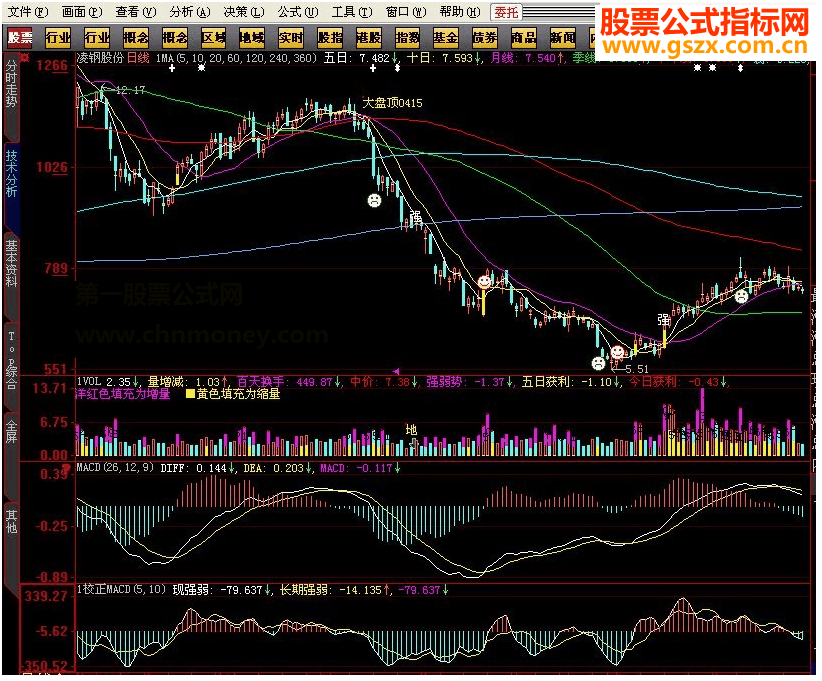The height and width of the screenshot is (681, 822).
Task: Open the 区域 toolbar category
Action: (x=213, y=38)
